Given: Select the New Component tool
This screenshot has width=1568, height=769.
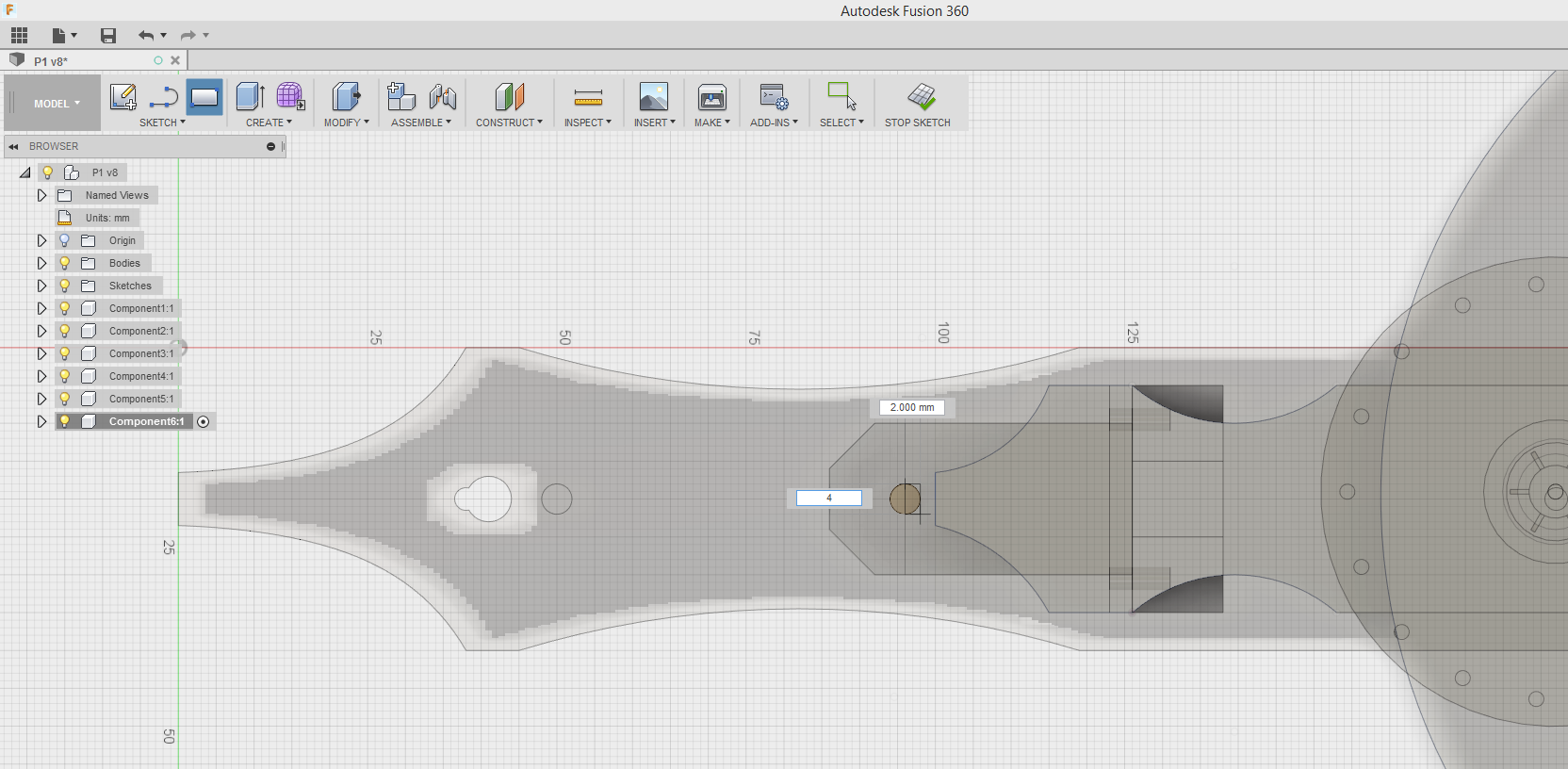Looking at the screenshot, I should 401,96.
